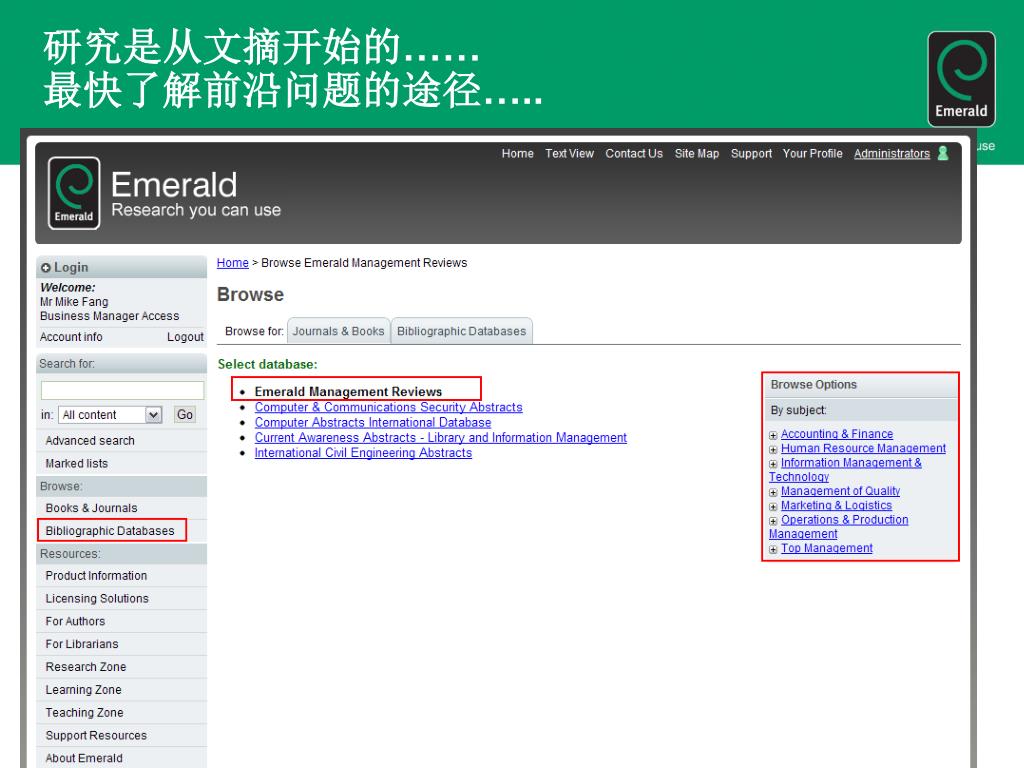The image size is (1024, 768).
Task: Browse Books & Journals in the sidebar
Action: click(91, 508)
